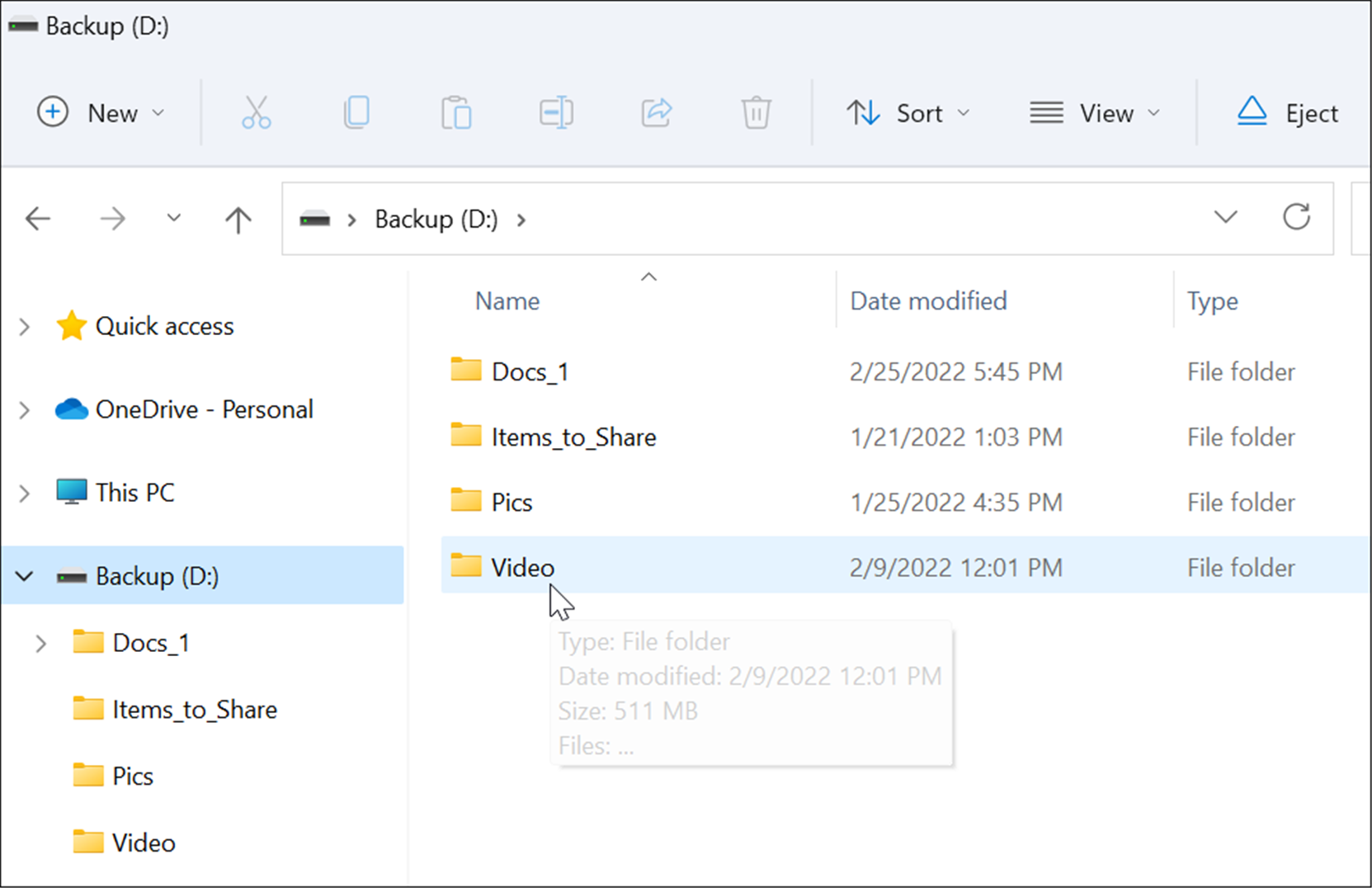
Task: Navigate back with the back arrow
Action: [x=37, y=219]
